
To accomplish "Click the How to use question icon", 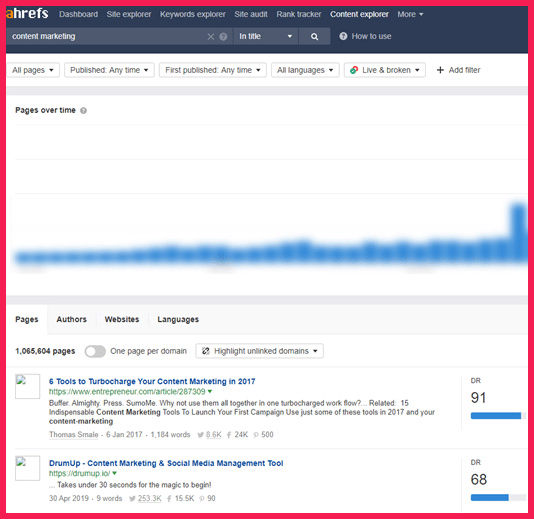I will (343, 36).
